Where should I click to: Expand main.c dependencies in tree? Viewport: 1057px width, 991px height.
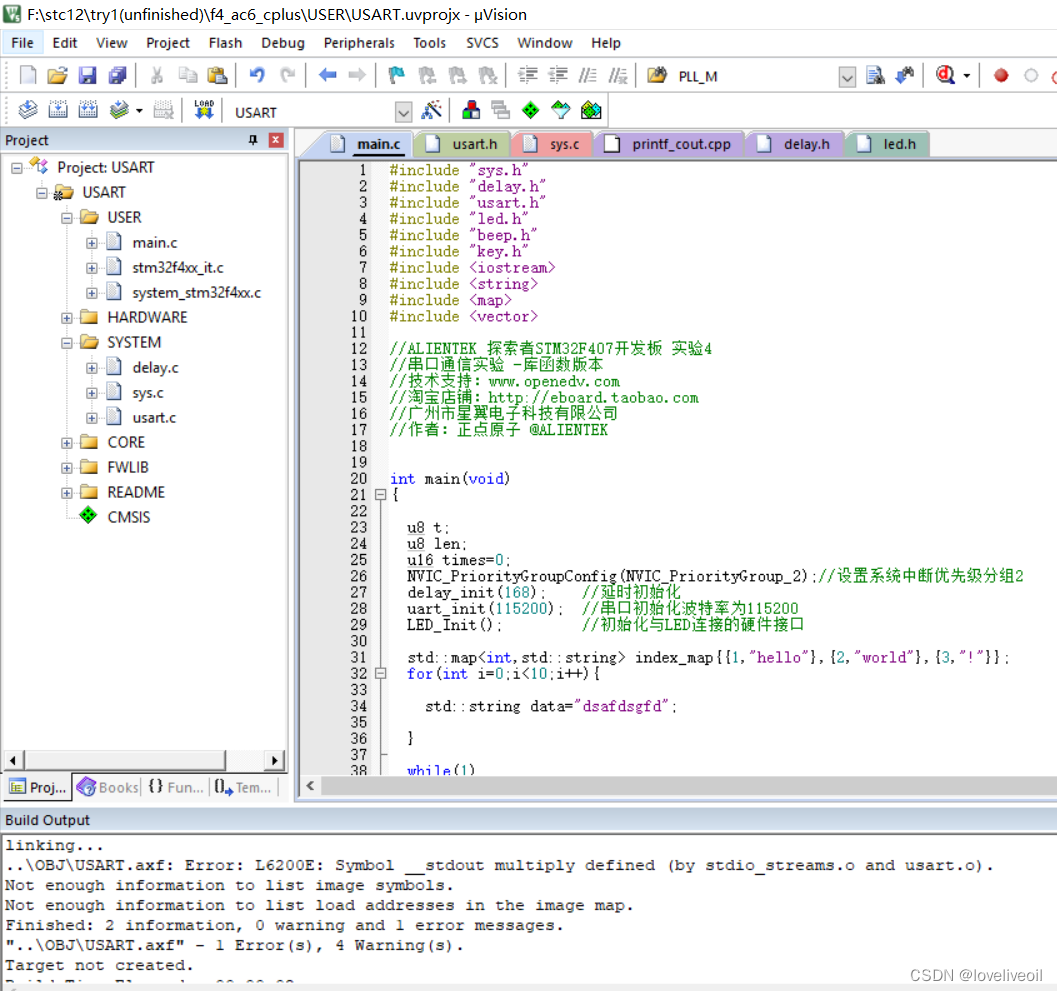pyautogui.click(x=92, y=243)
